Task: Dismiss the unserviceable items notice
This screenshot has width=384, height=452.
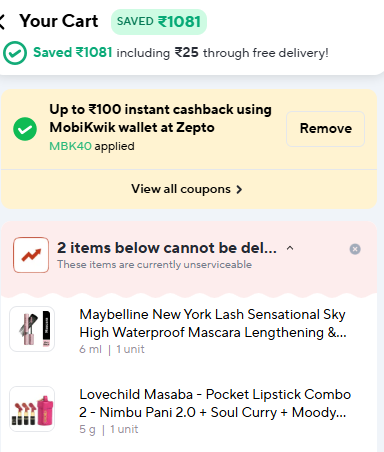Action: click(x=355, y=249)
